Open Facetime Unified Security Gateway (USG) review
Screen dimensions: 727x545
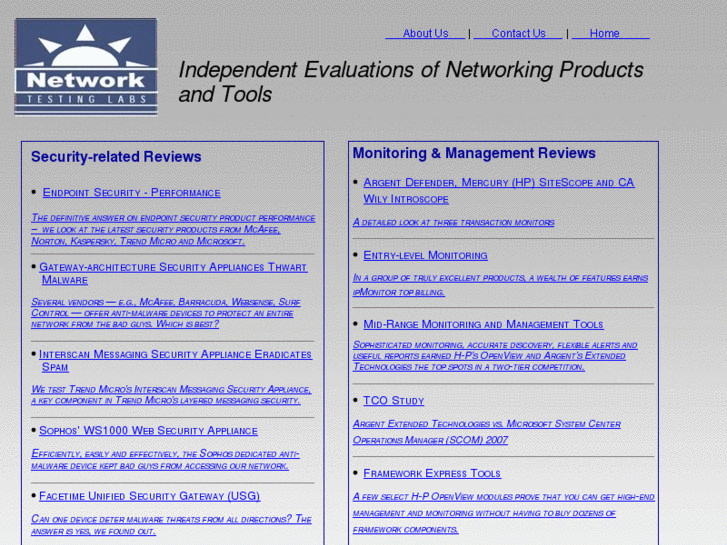150,496
